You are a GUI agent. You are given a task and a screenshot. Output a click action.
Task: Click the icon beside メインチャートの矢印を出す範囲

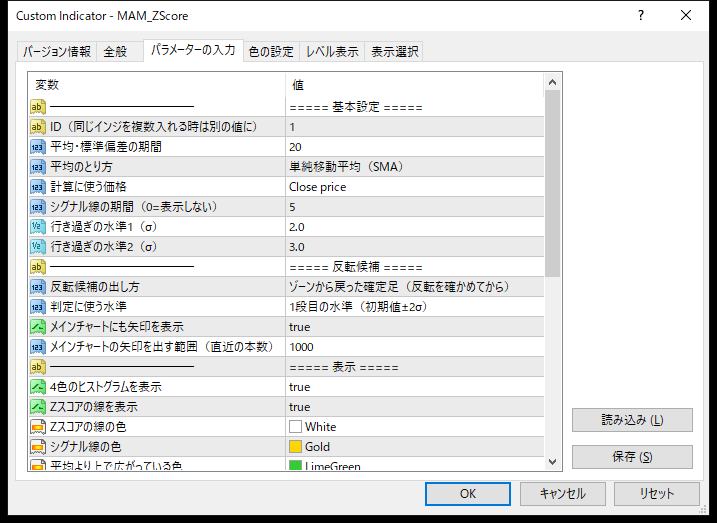coord(38,347)
